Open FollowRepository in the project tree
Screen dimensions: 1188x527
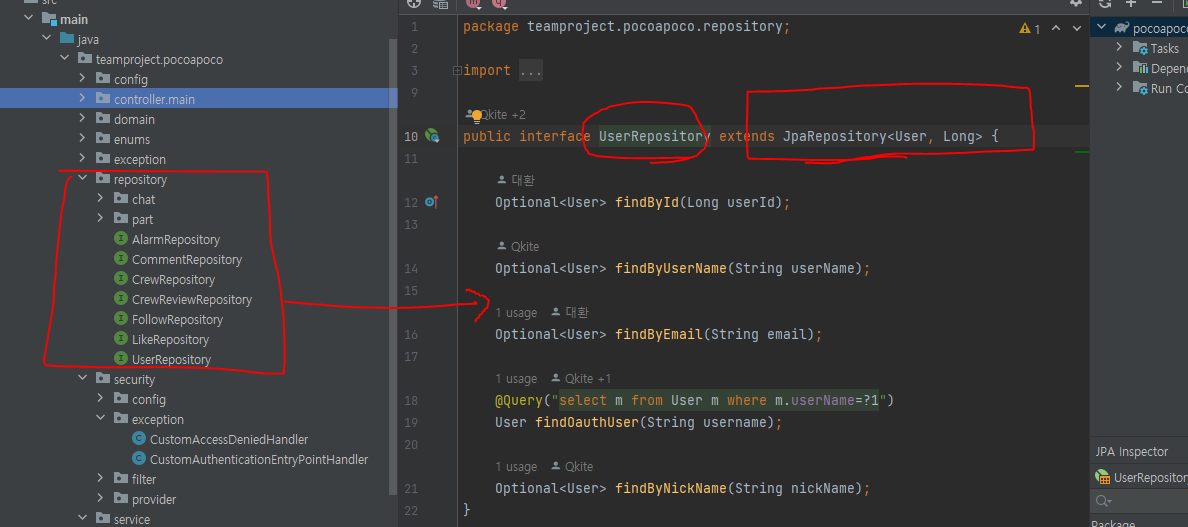[177, 320]
